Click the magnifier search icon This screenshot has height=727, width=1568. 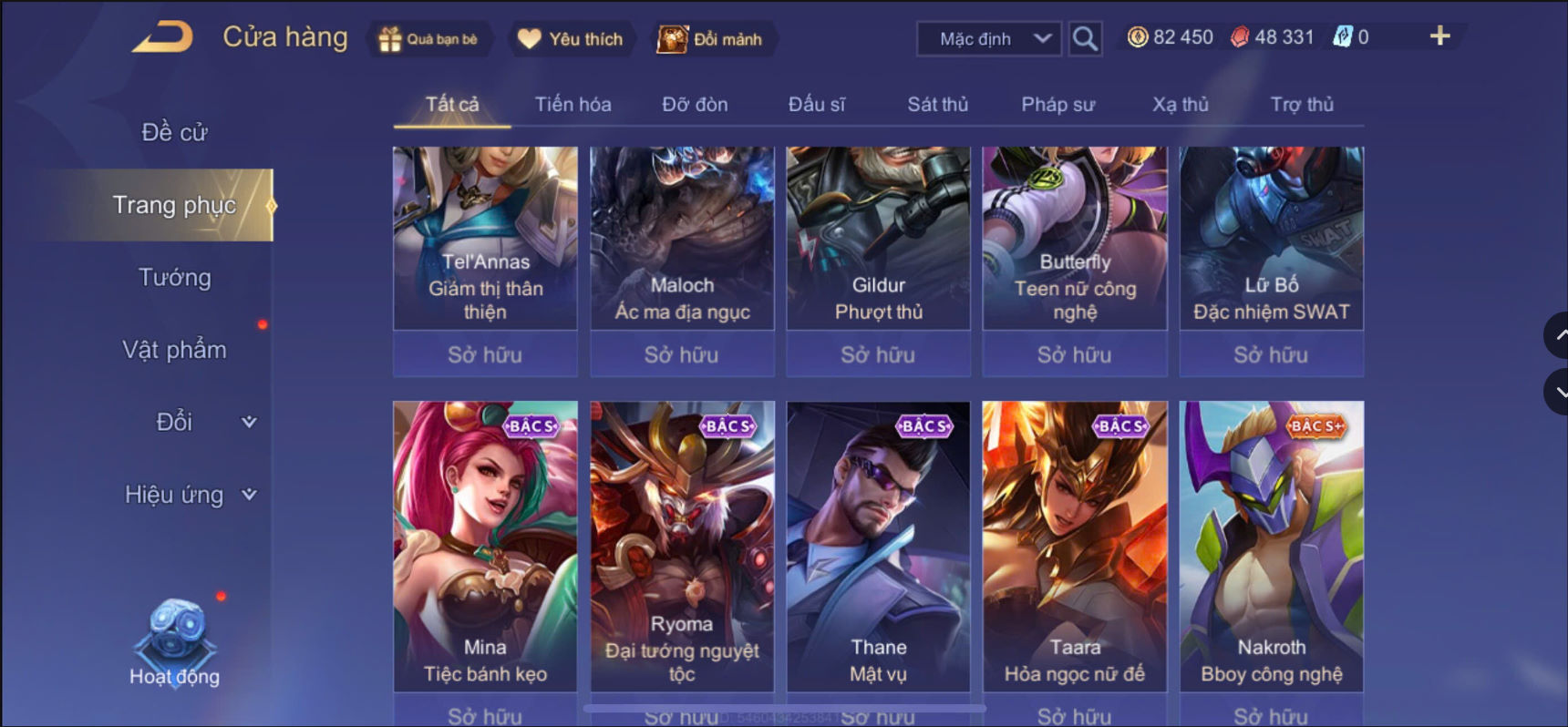click(x=1084, y=38)
